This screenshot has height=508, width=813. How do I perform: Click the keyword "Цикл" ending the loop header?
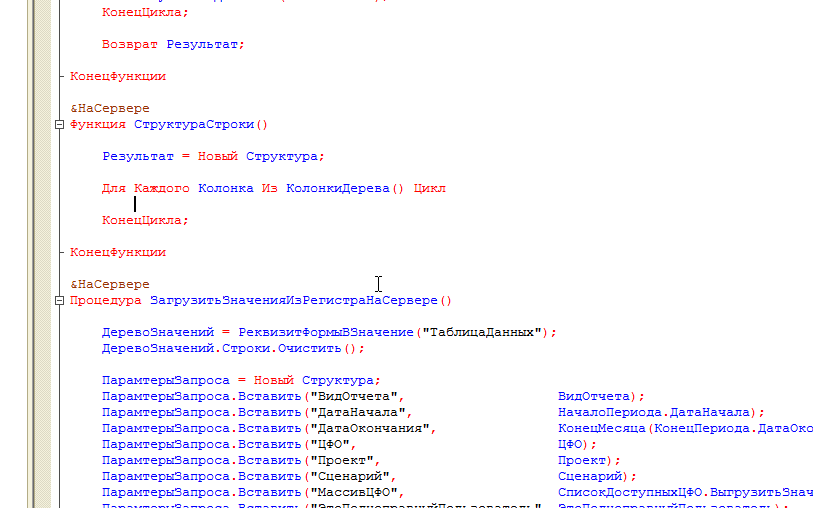[x=429, y=189]
